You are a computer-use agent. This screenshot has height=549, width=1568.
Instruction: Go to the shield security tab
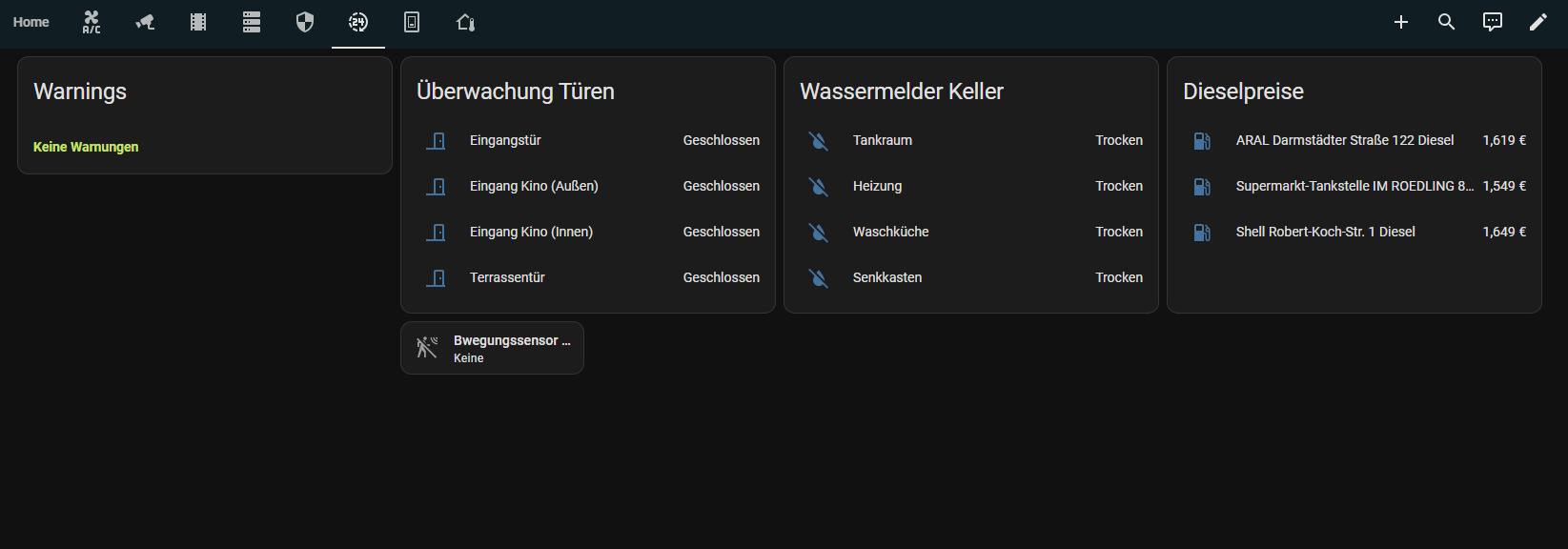(305, 22)
